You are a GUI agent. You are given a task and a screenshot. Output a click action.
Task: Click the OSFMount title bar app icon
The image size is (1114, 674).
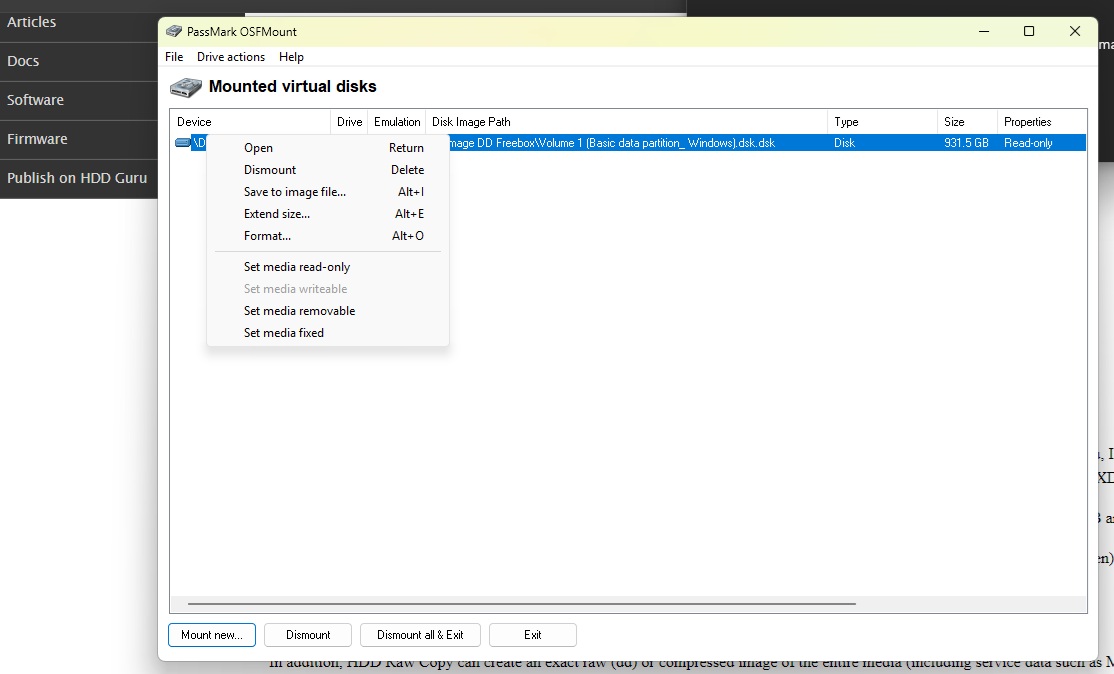174,31
